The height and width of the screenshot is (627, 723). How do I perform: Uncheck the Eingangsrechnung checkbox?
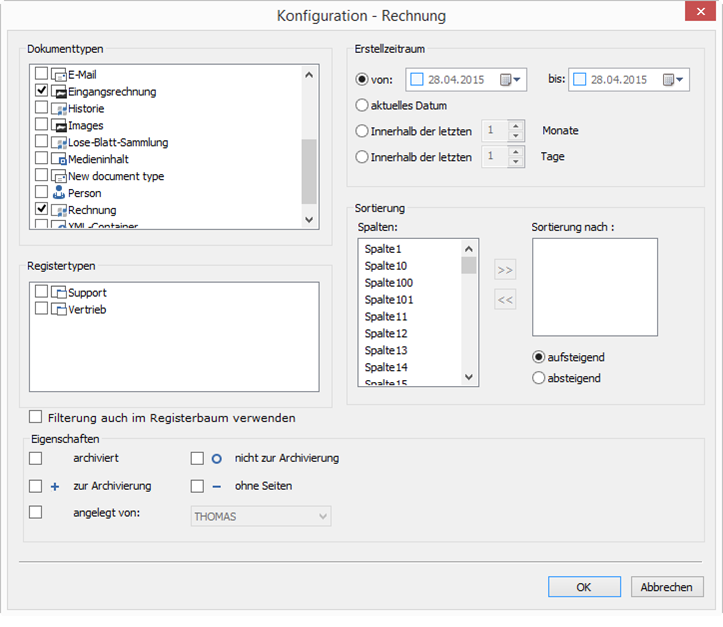[x=42, y=92]
